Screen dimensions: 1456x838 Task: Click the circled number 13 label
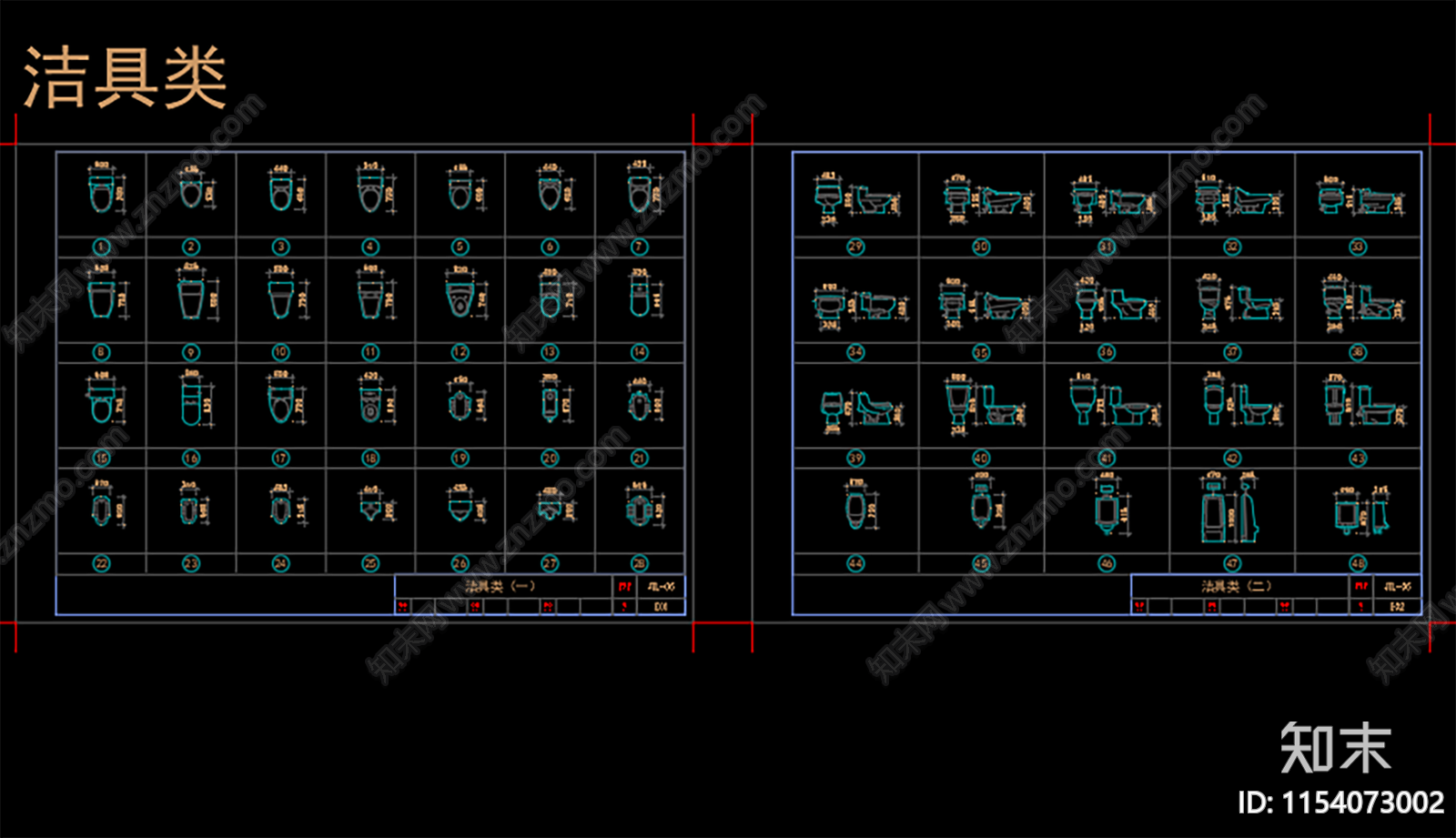[x=551, y=352]
